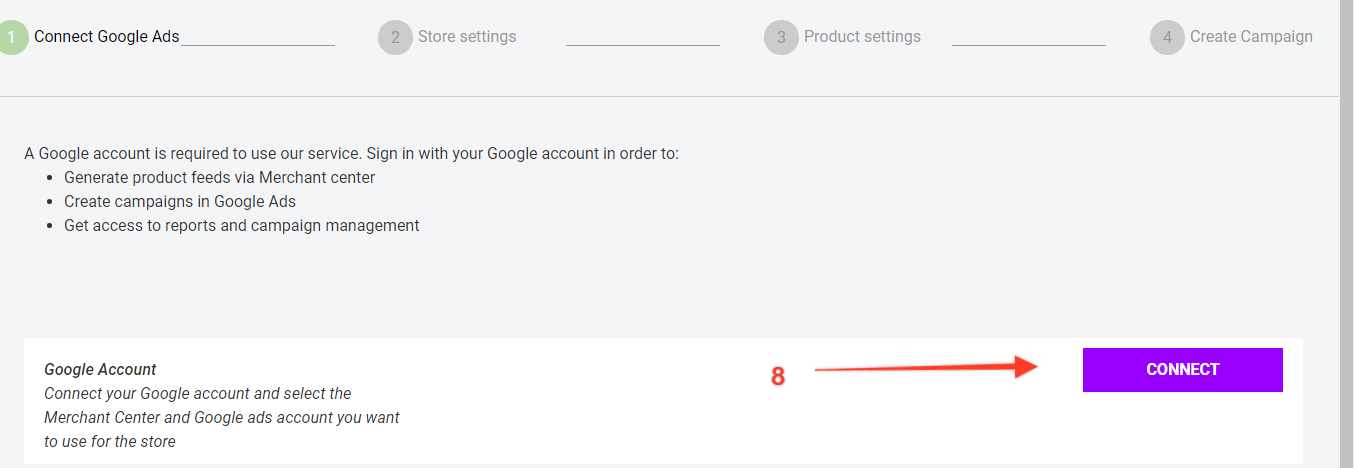The width and height of the screenshot is (1354, 468).
Task: Click the step 3 circle icon
Action: (781, 38)
